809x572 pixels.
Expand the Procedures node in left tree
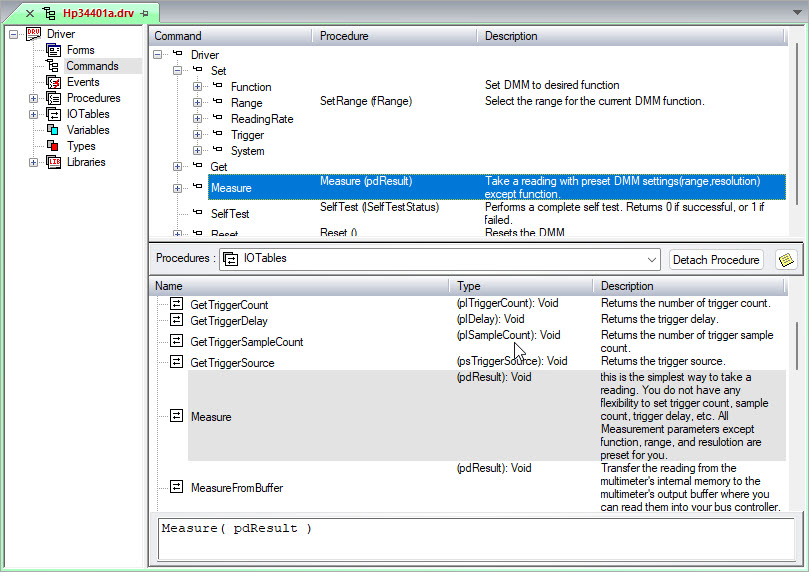point(34,99)
